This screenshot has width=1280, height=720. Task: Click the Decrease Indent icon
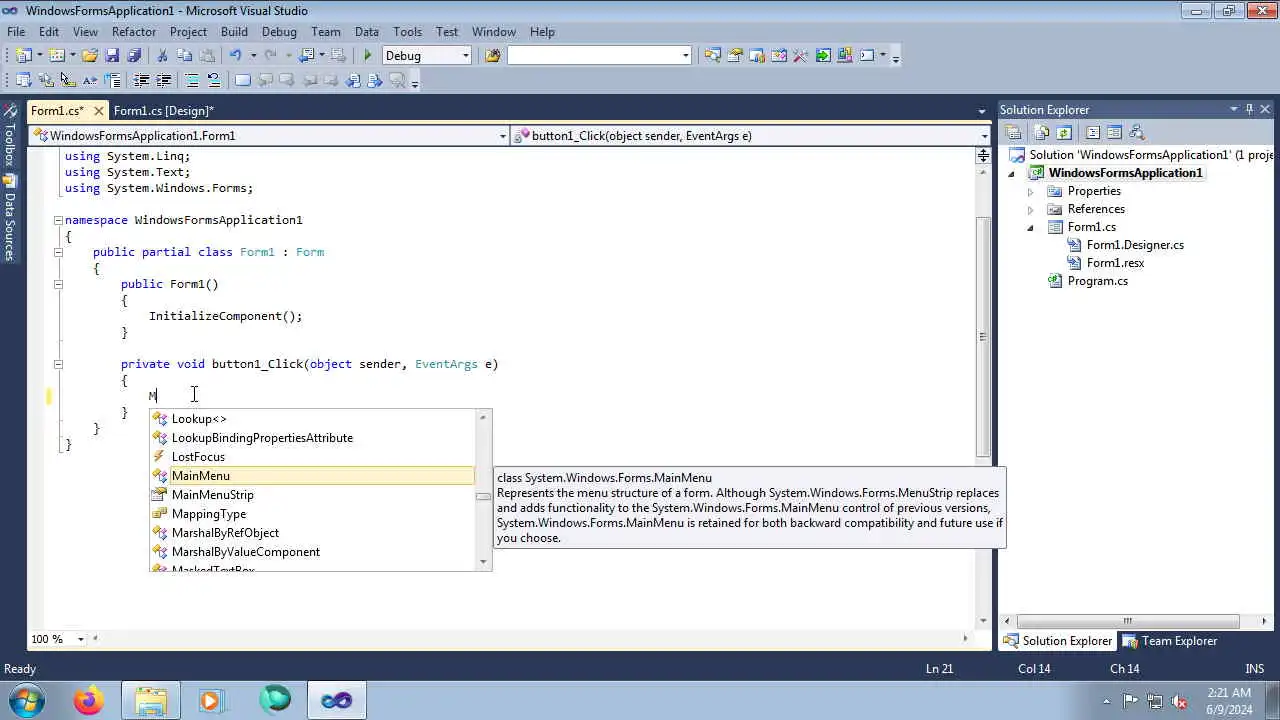point(141,80)
